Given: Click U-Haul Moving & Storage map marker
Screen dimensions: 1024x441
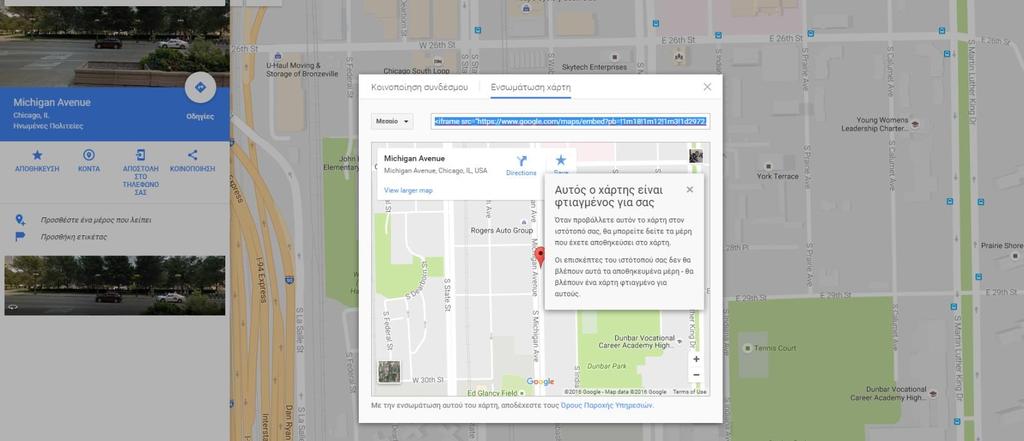Looking at the screenshot, I should click(279, 56).
